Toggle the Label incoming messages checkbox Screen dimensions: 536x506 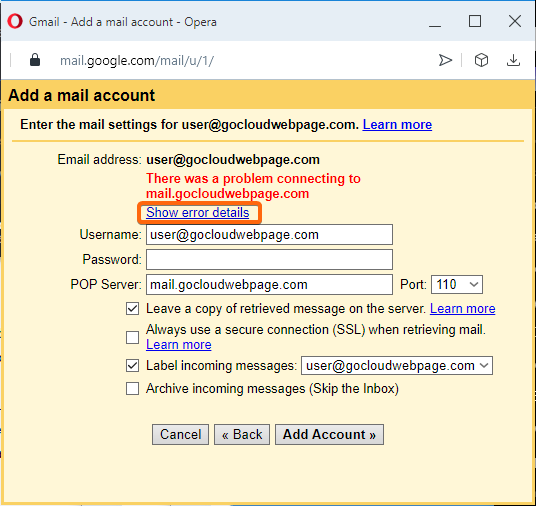132,365
